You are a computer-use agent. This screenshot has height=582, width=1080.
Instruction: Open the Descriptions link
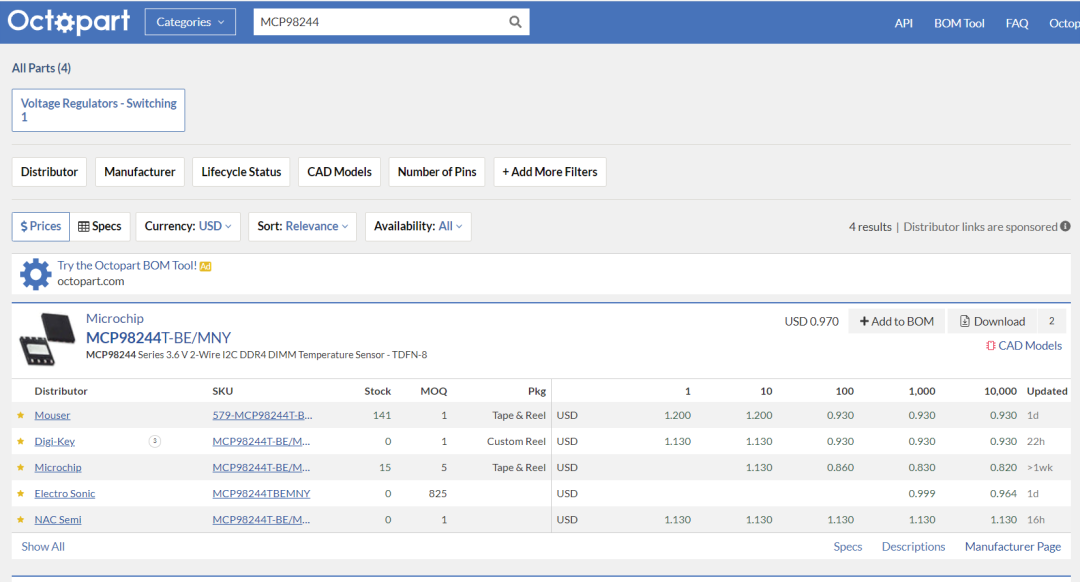pyautogui.click(x=913, y=546)
